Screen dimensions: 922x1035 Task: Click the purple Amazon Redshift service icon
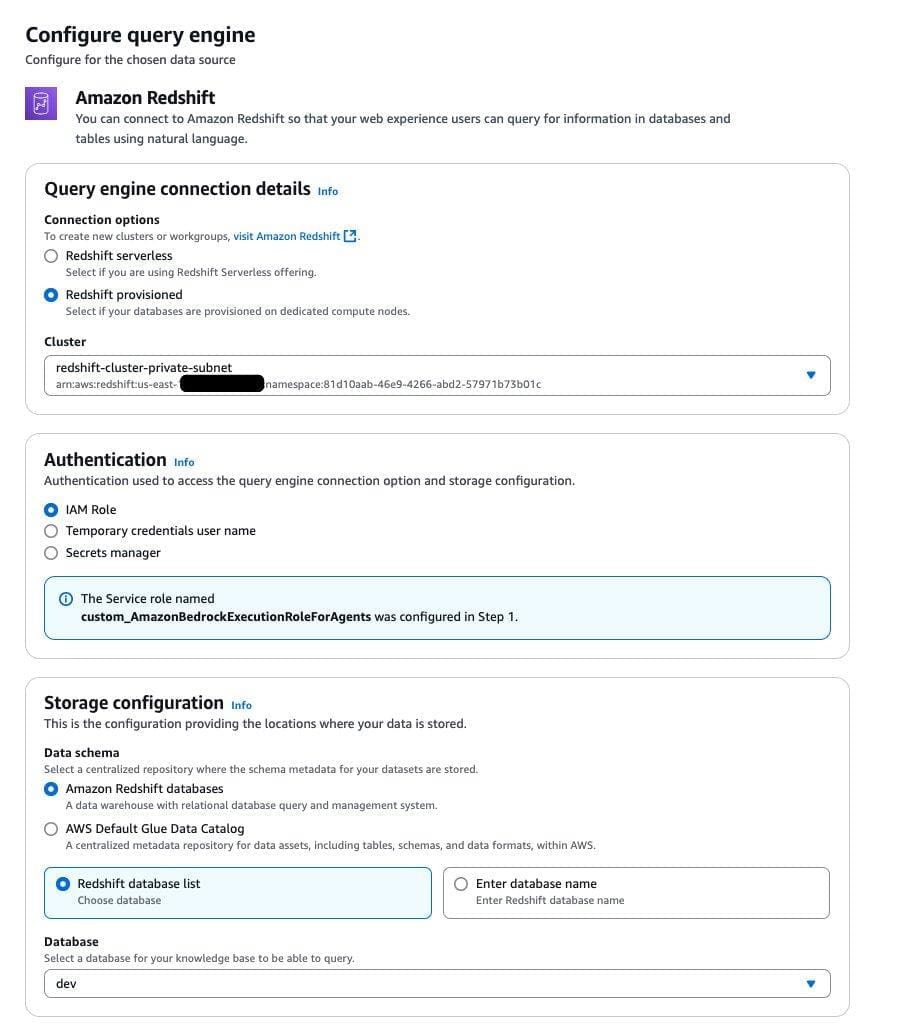[40, 104]
